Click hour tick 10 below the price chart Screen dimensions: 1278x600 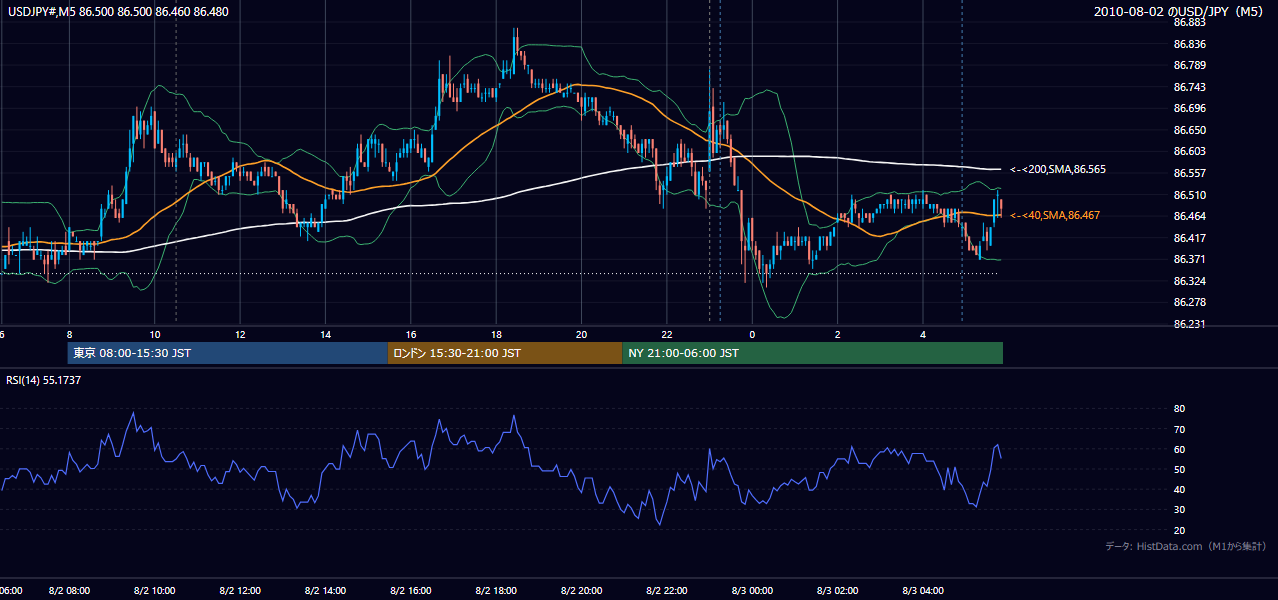coord(154,335)
